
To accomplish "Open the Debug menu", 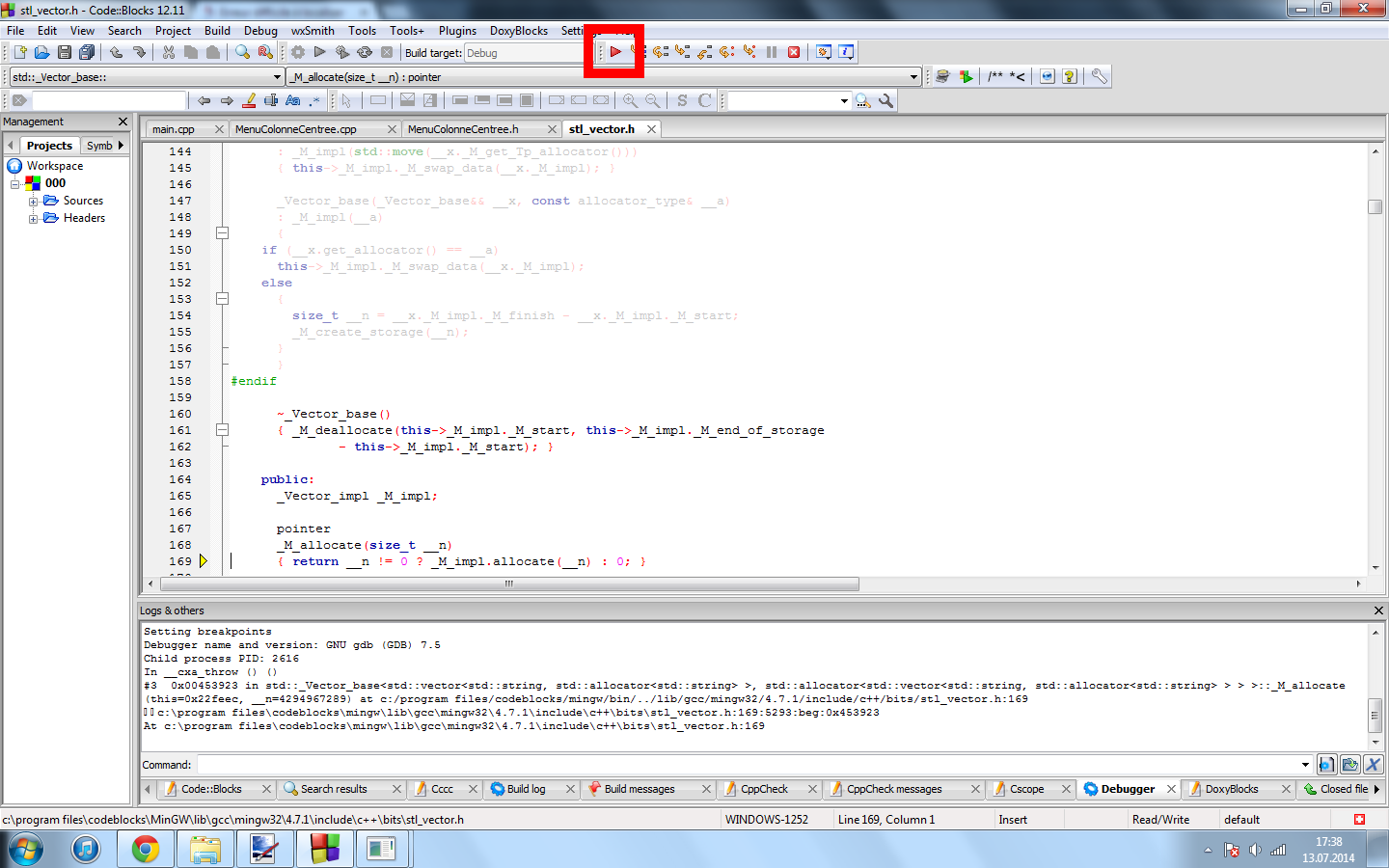I will (260, 31).
